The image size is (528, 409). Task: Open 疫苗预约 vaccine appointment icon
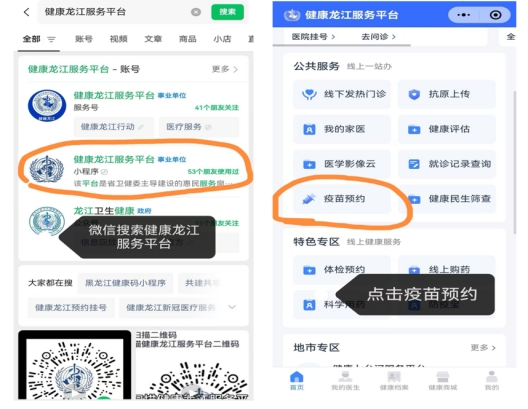point(309,199)
